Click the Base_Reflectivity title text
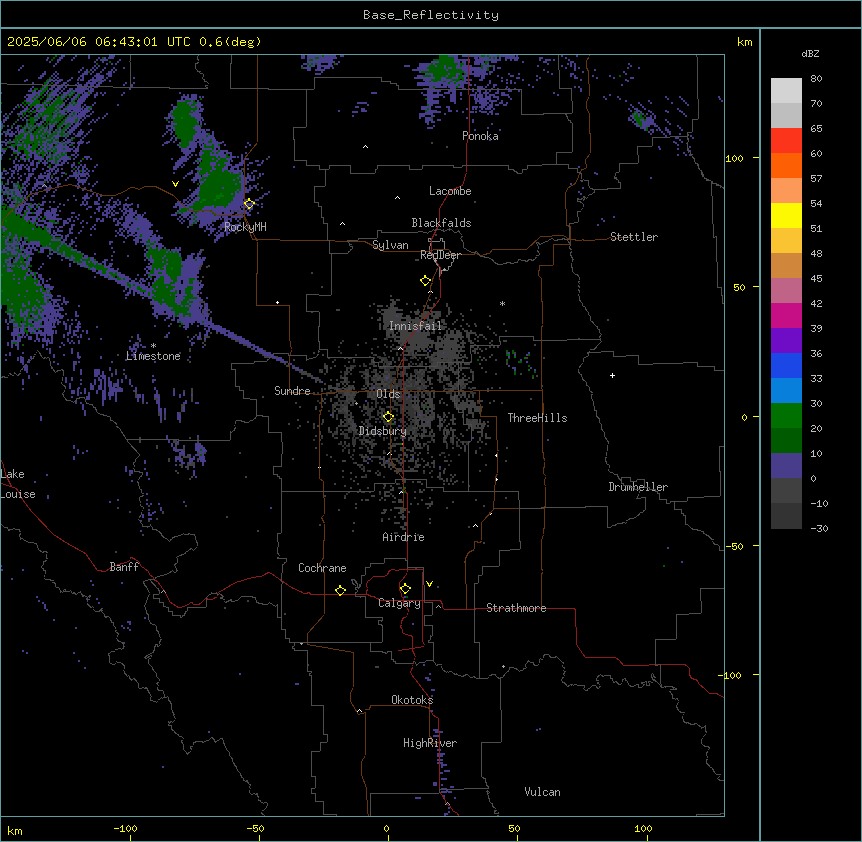Image resolution: width=862 pixels, height=842 pixels. click(431, 15)
